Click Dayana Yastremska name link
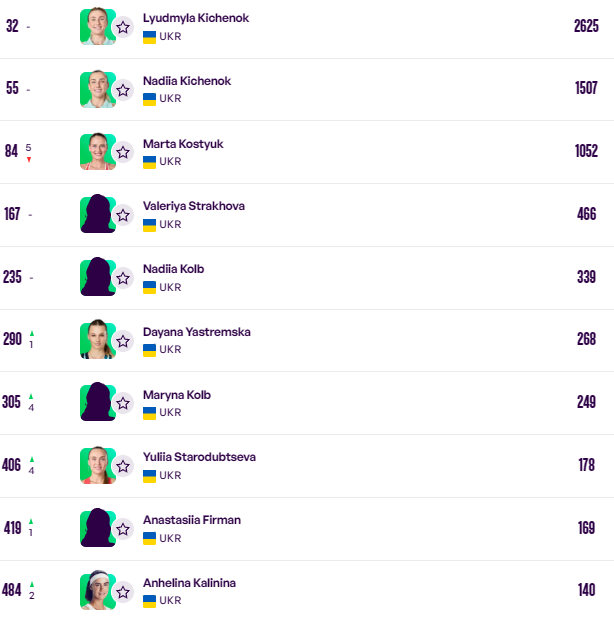Screen dimensions: 614x621 point(197,332)
